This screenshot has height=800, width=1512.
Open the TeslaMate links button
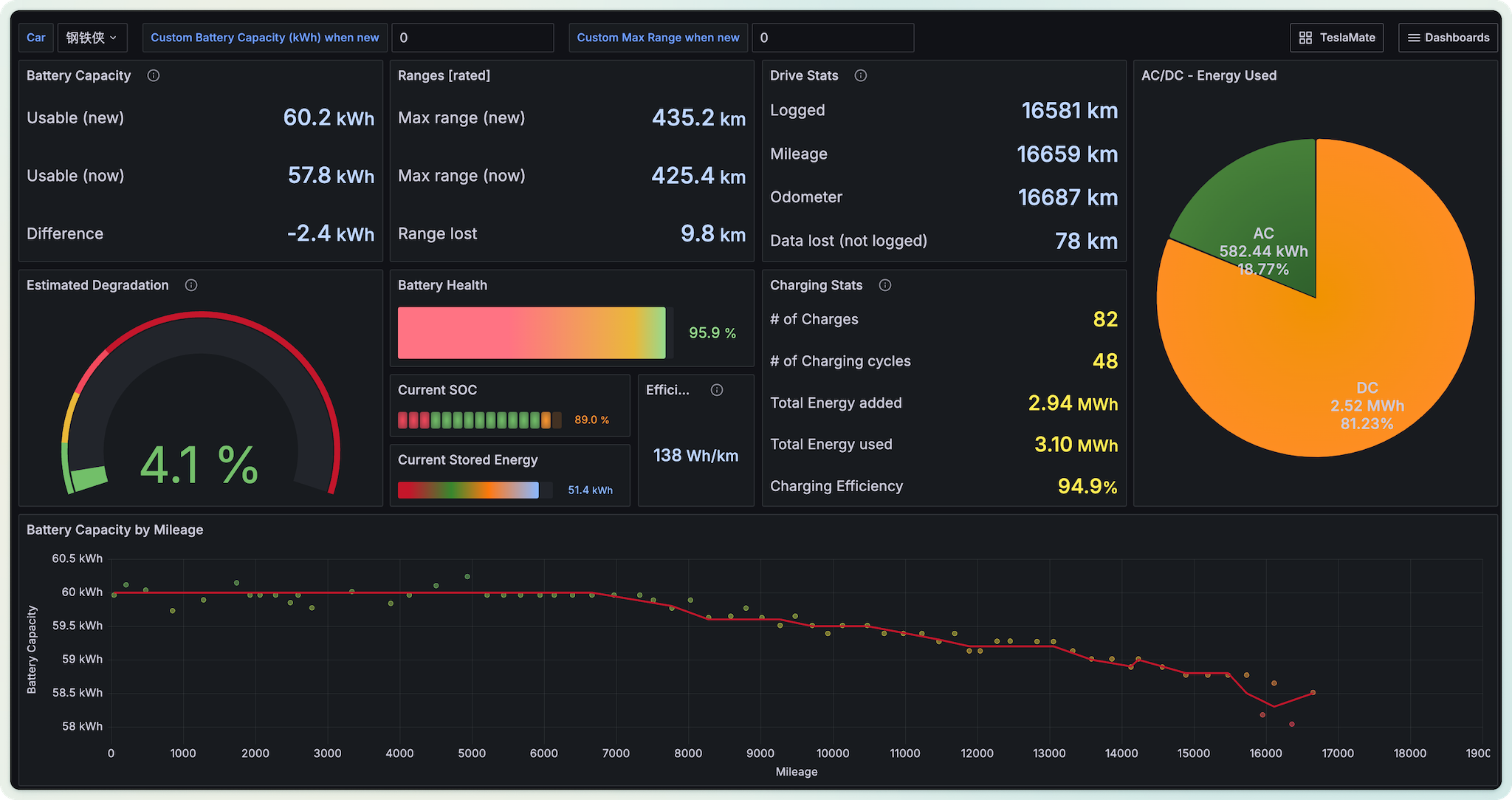point(1337,38)
